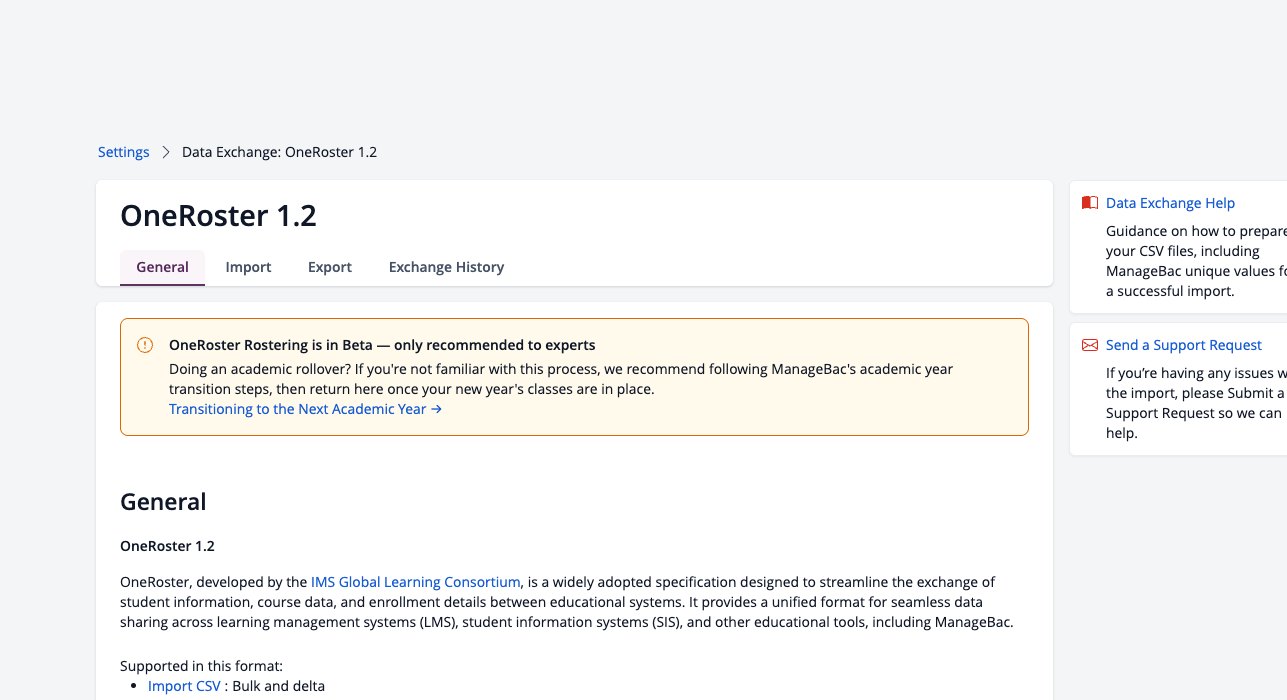Switch to the General tab

tap(162, 267)
